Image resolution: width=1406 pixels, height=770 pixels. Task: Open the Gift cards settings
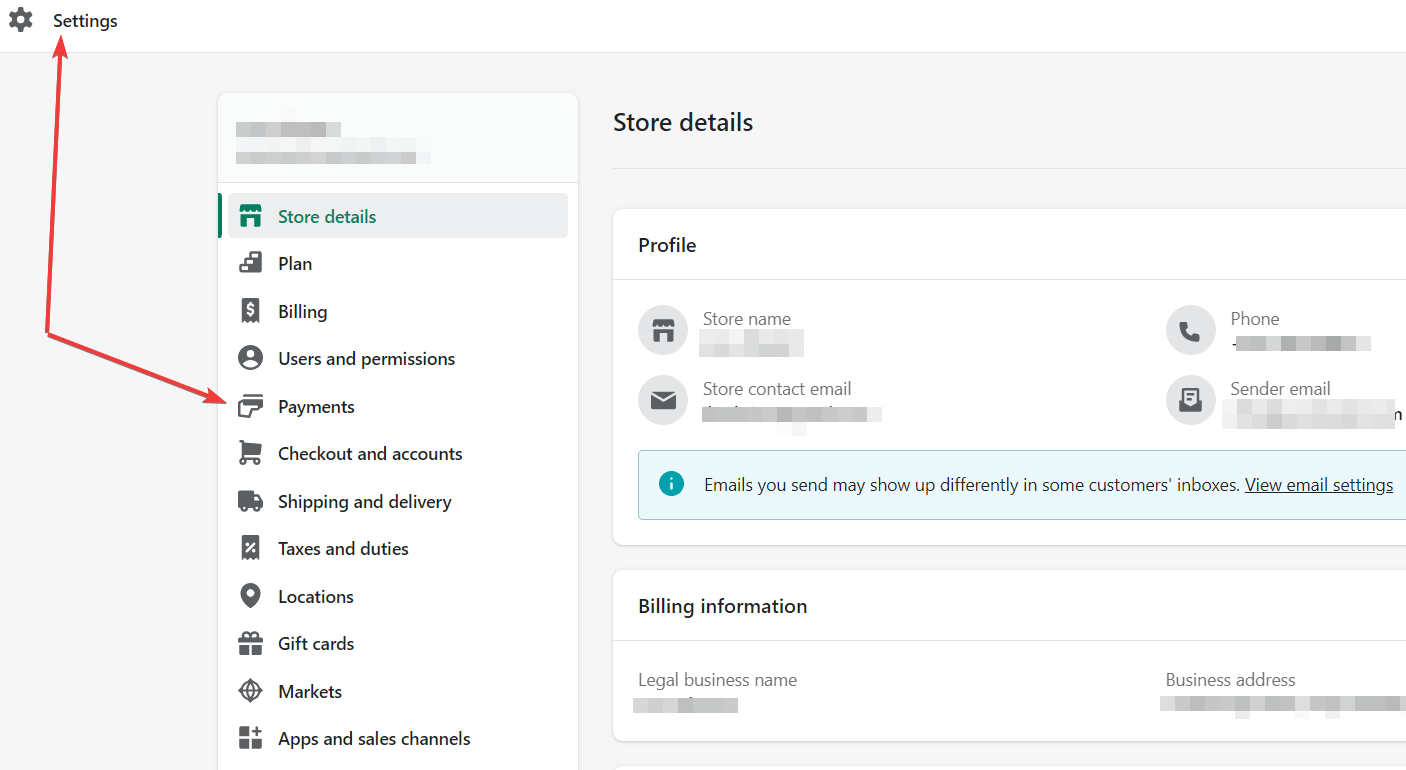coord(316,643)
